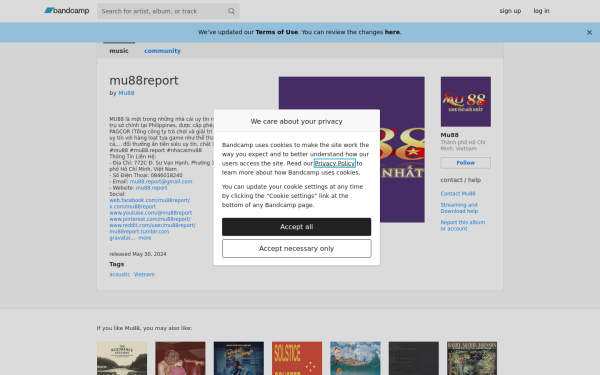Screen dimensions: 600x375
Task: Open the log in link
Action: (x=541, y=11)
